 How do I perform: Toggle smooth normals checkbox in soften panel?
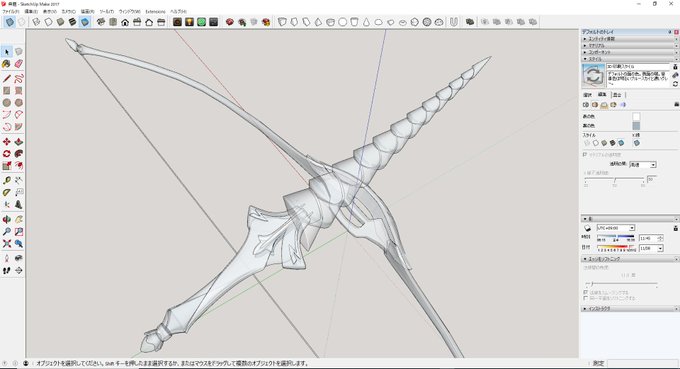click(585, 292)
